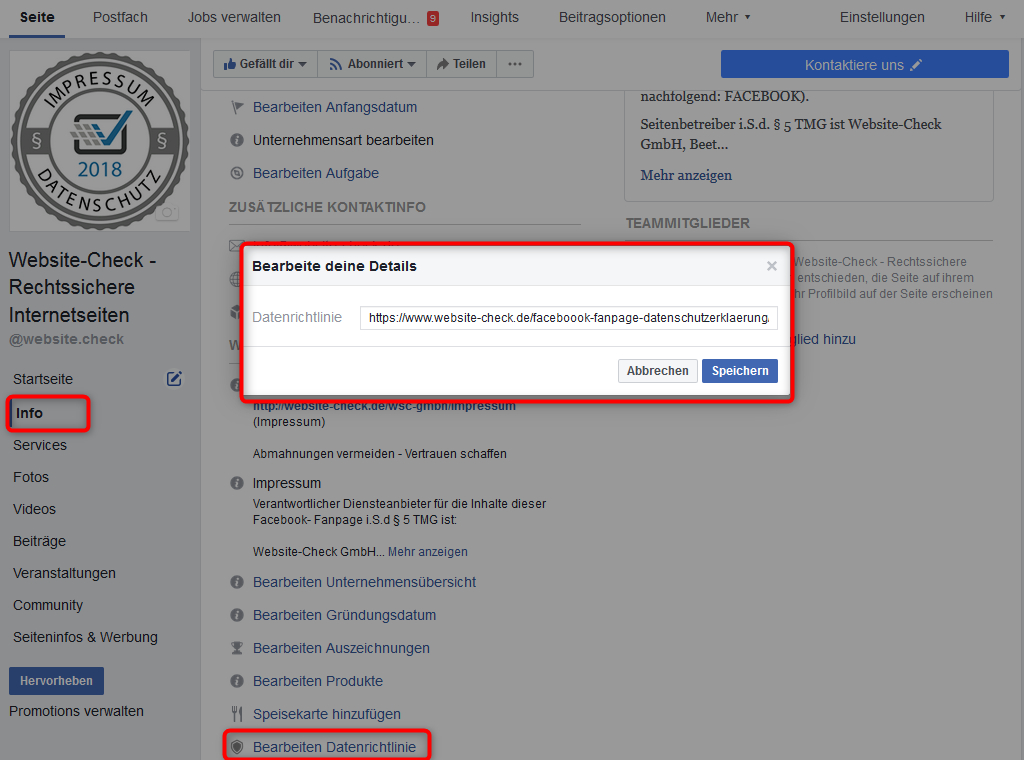Click the info icon beside Unternehmensart bearbeiten

pos(237,140)
